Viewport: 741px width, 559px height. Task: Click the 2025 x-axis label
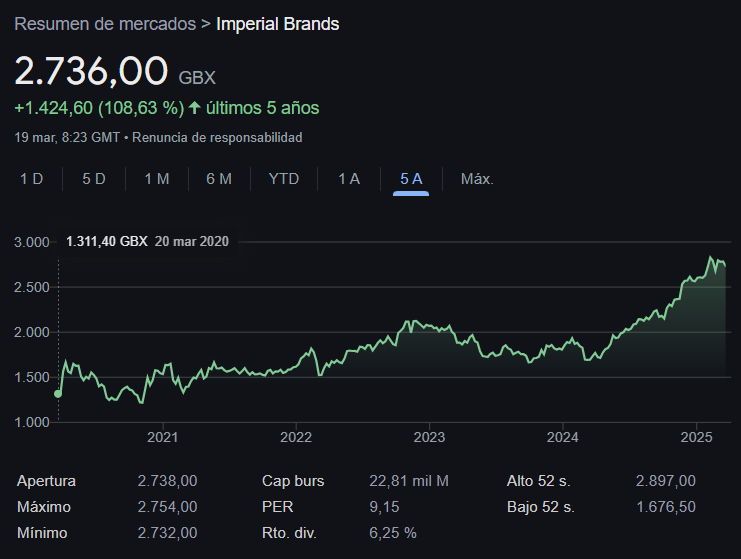pyautogui.click(x=696, y=437)
